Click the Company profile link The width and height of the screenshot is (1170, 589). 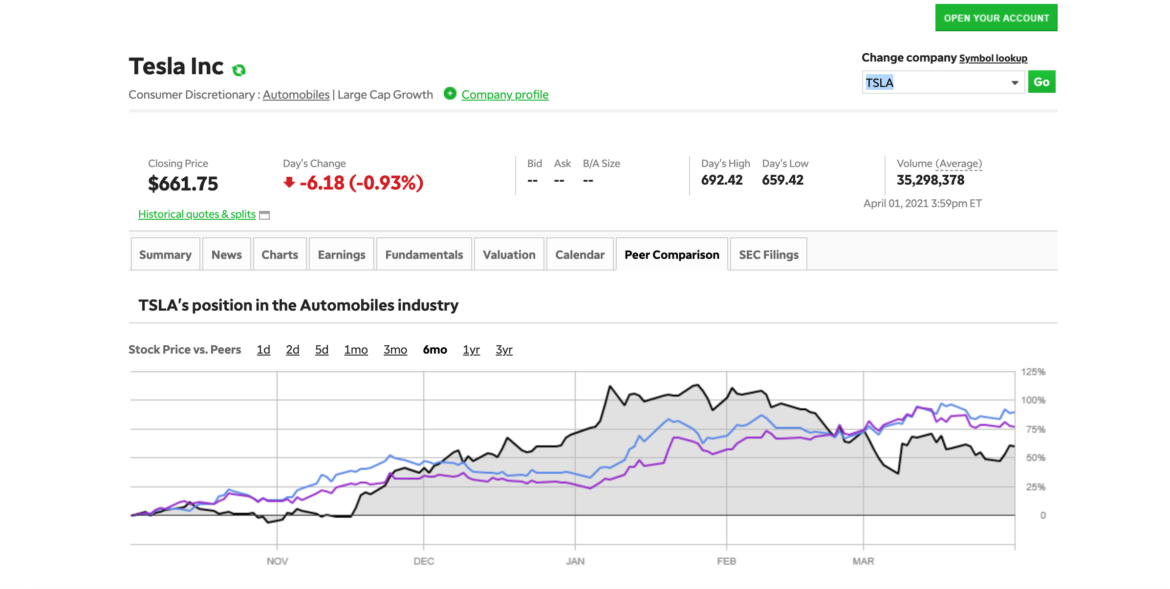pyautogui.click(x=505, y=94)
